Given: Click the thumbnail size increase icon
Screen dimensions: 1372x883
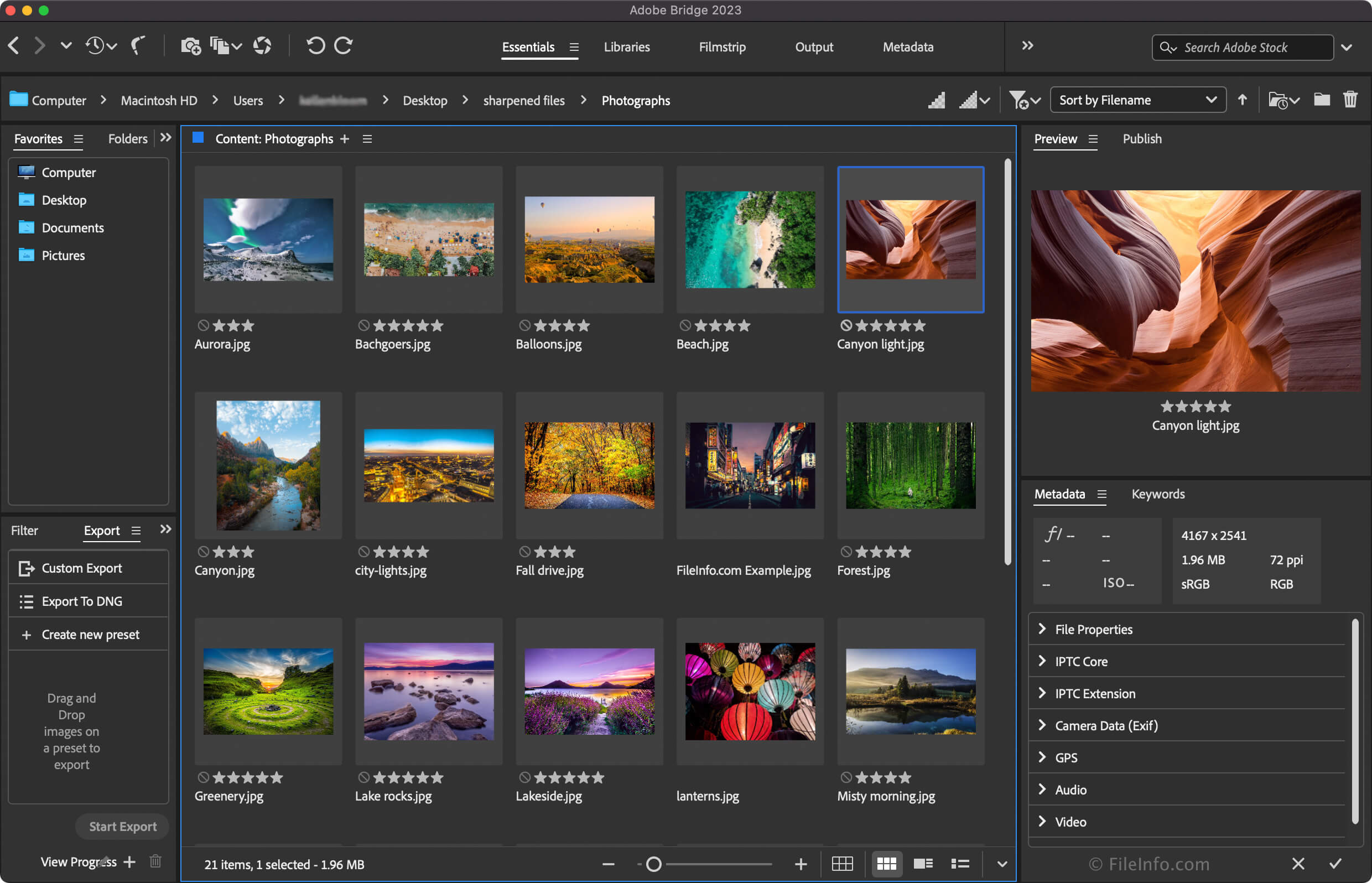Looking at the screenshot, I should tap(800, 862).
